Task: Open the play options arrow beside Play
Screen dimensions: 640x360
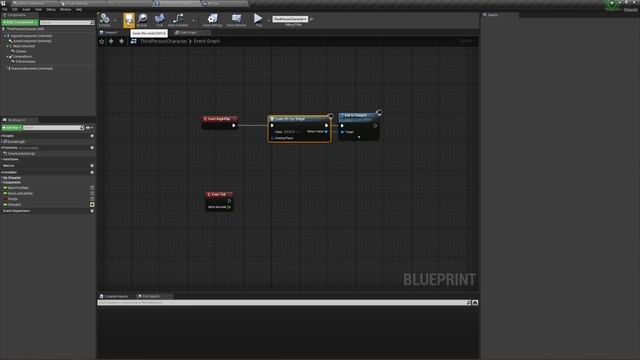Action: (x=269, y=20)
